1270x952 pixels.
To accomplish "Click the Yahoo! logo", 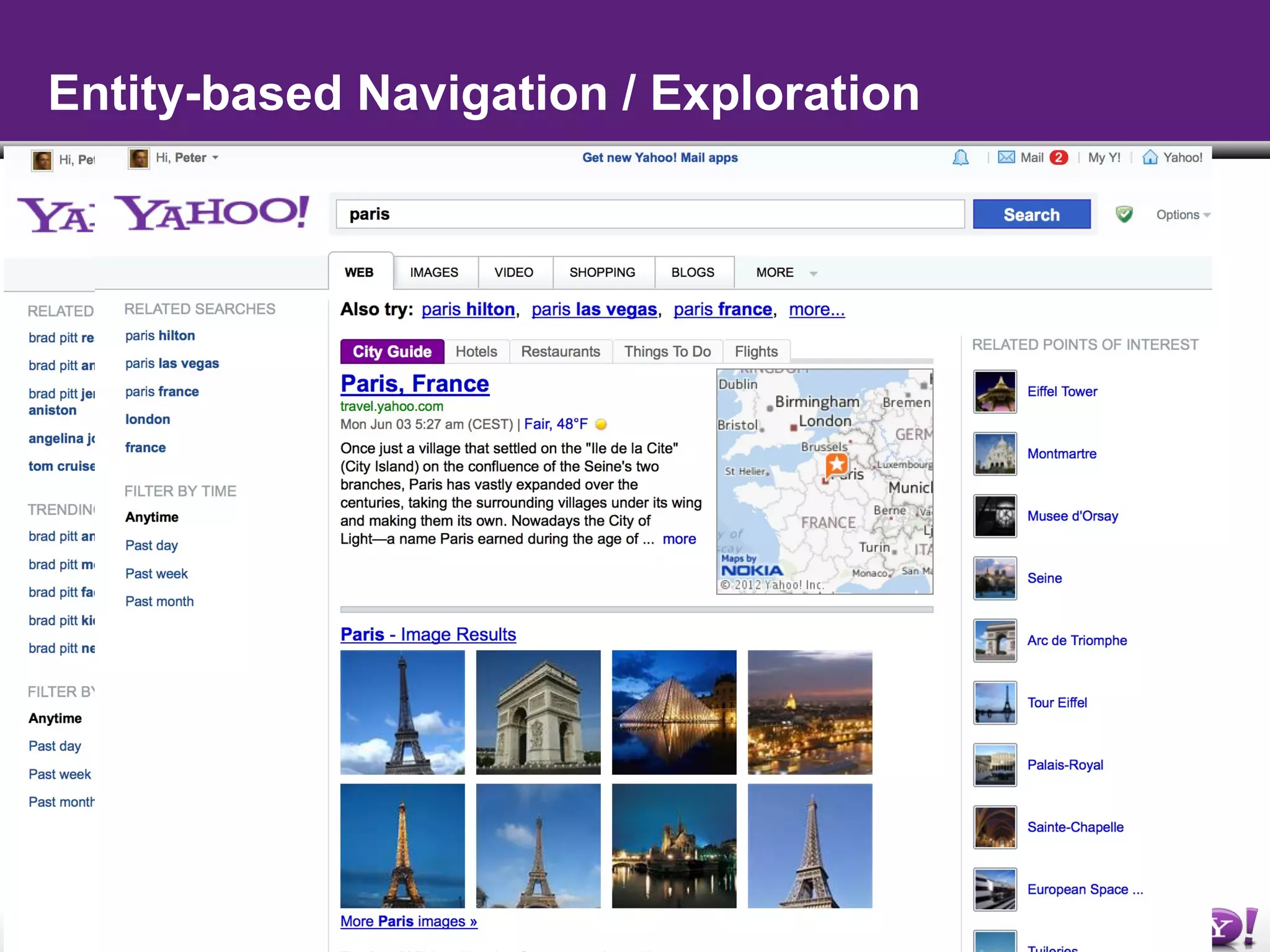I will click(214, 213).
